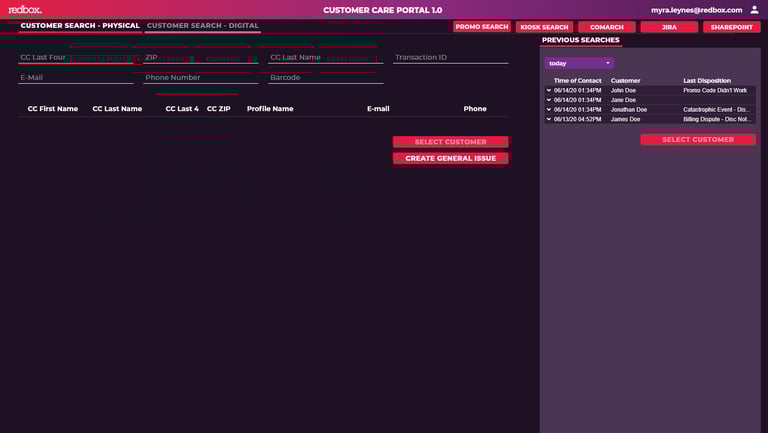Click the Time of Contact column header
The width and height of the screenshot is (768, 433).
coord(577,81)
